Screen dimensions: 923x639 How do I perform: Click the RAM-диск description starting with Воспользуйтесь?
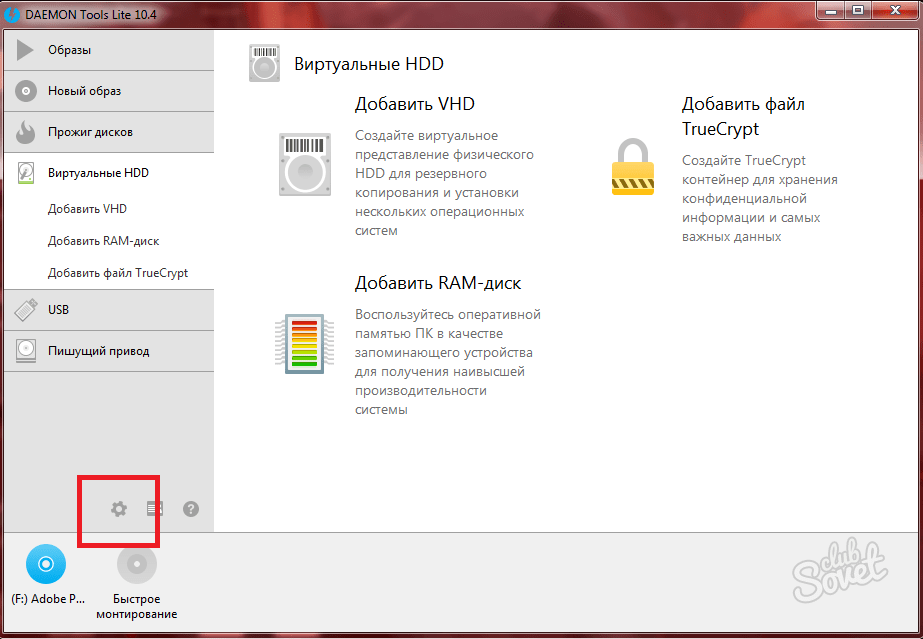click(x=448, y=362)
